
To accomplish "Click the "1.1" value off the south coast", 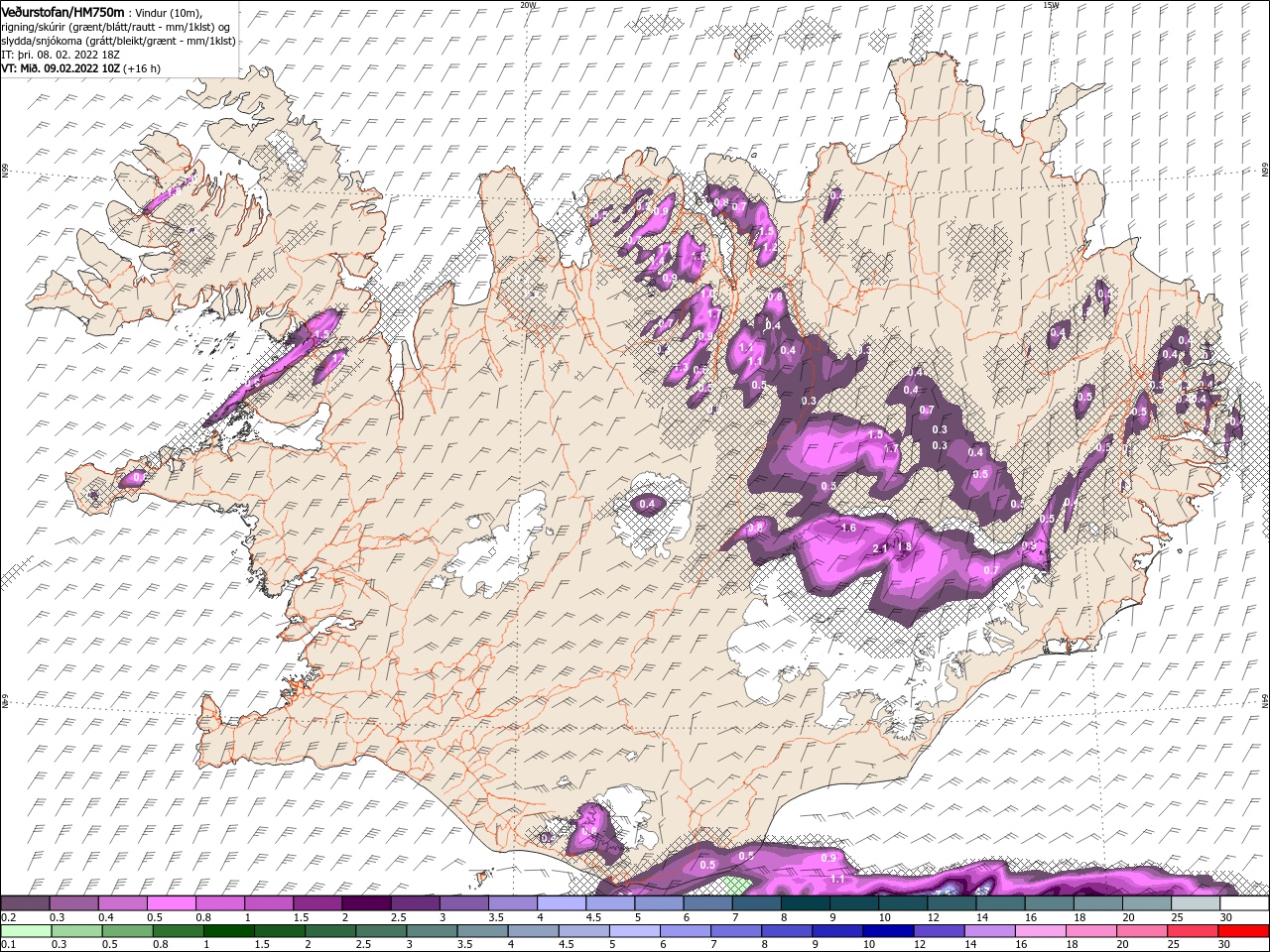I will coord(836,879).
